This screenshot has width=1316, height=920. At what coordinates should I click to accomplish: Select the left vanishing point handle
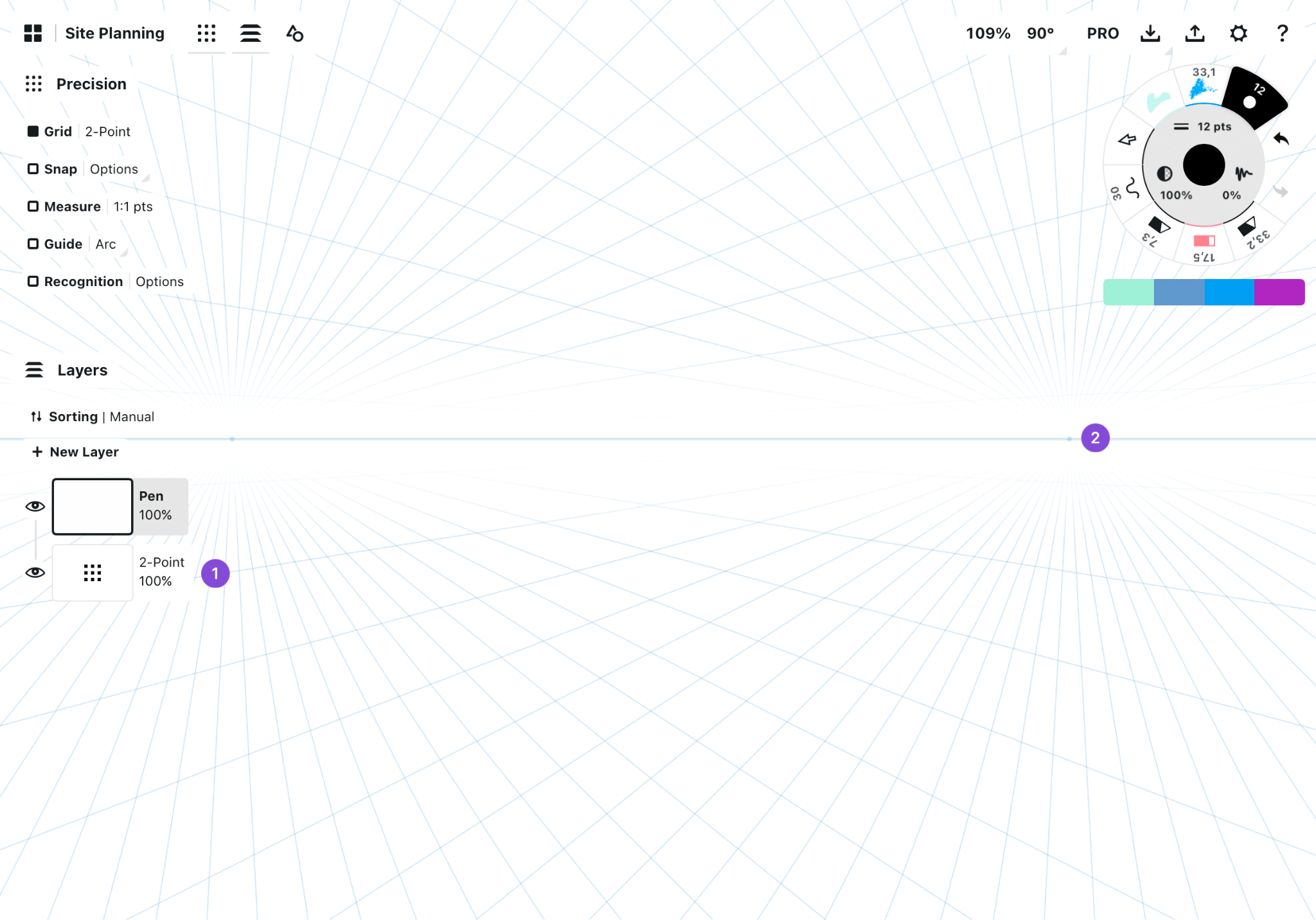(232, 438)
